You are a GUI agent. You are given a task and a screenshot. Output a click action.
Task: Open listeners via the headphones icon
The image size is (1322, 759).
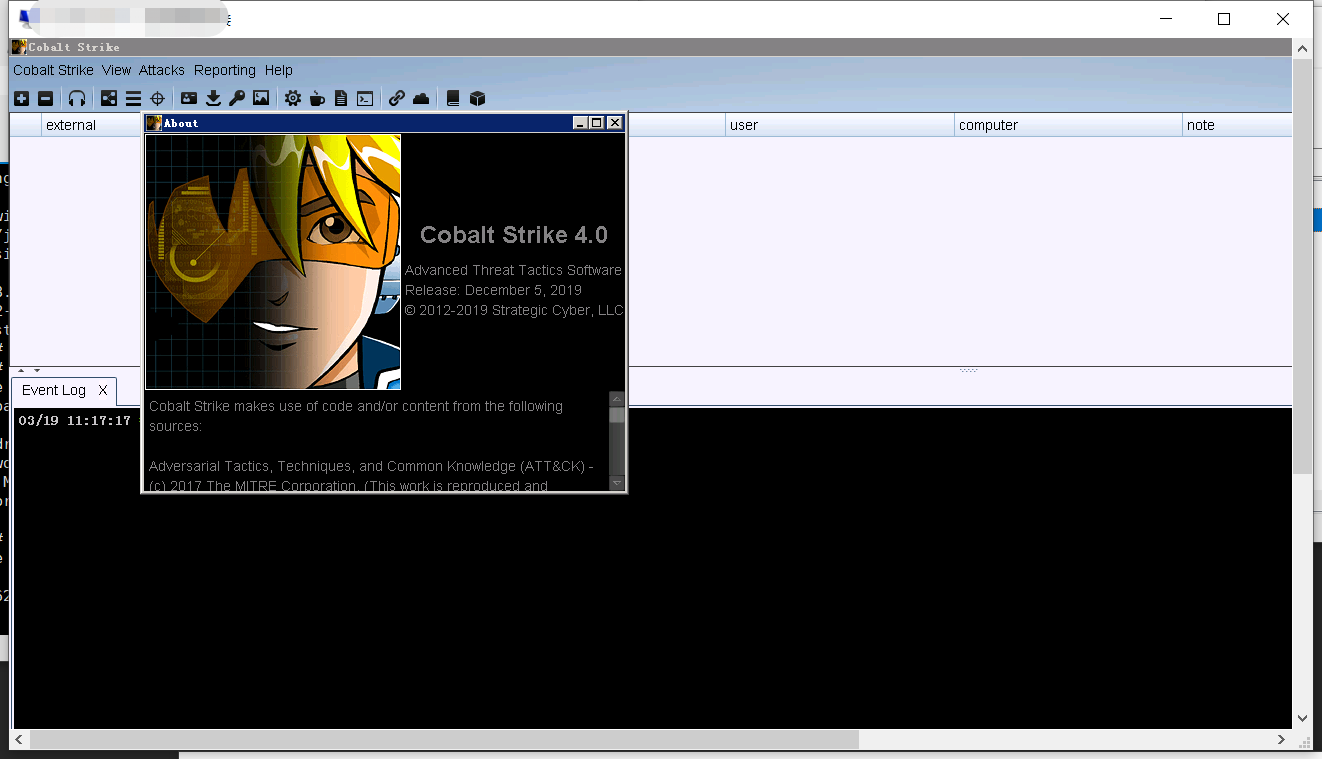tap(77, 98)
